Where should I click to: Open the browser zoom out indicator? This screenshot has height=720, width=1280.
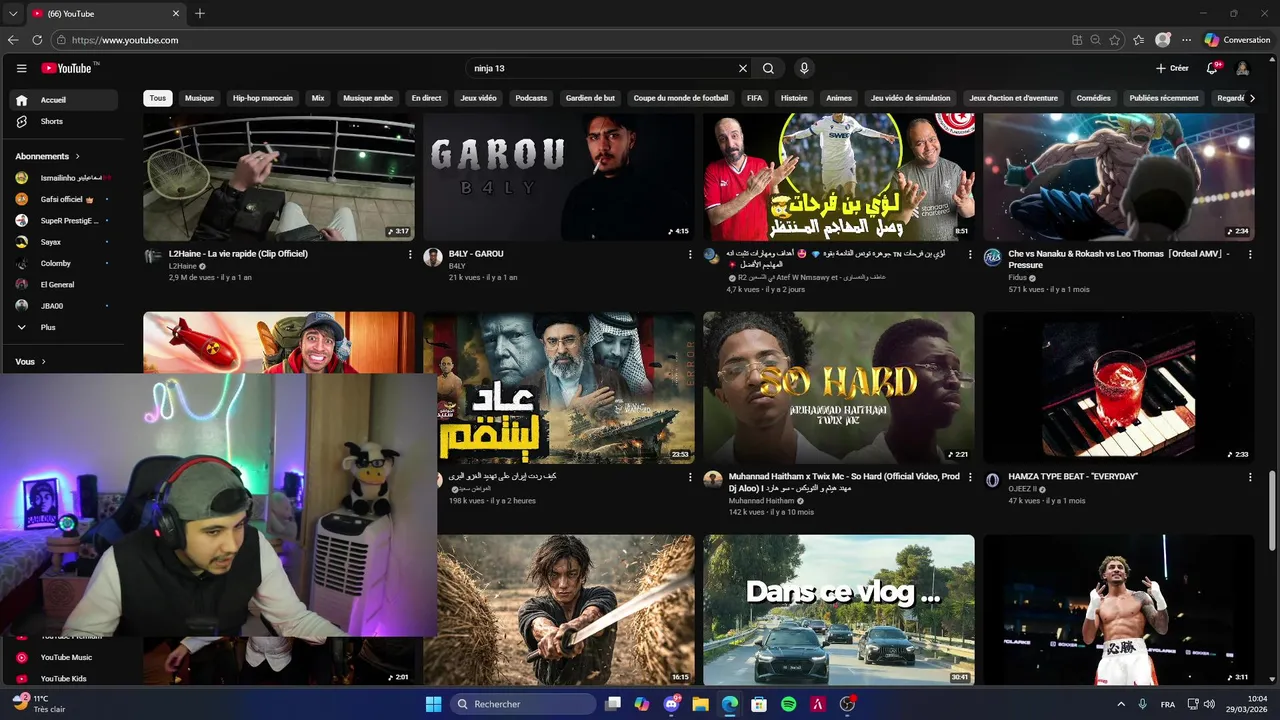click(x=1096, y=40)
